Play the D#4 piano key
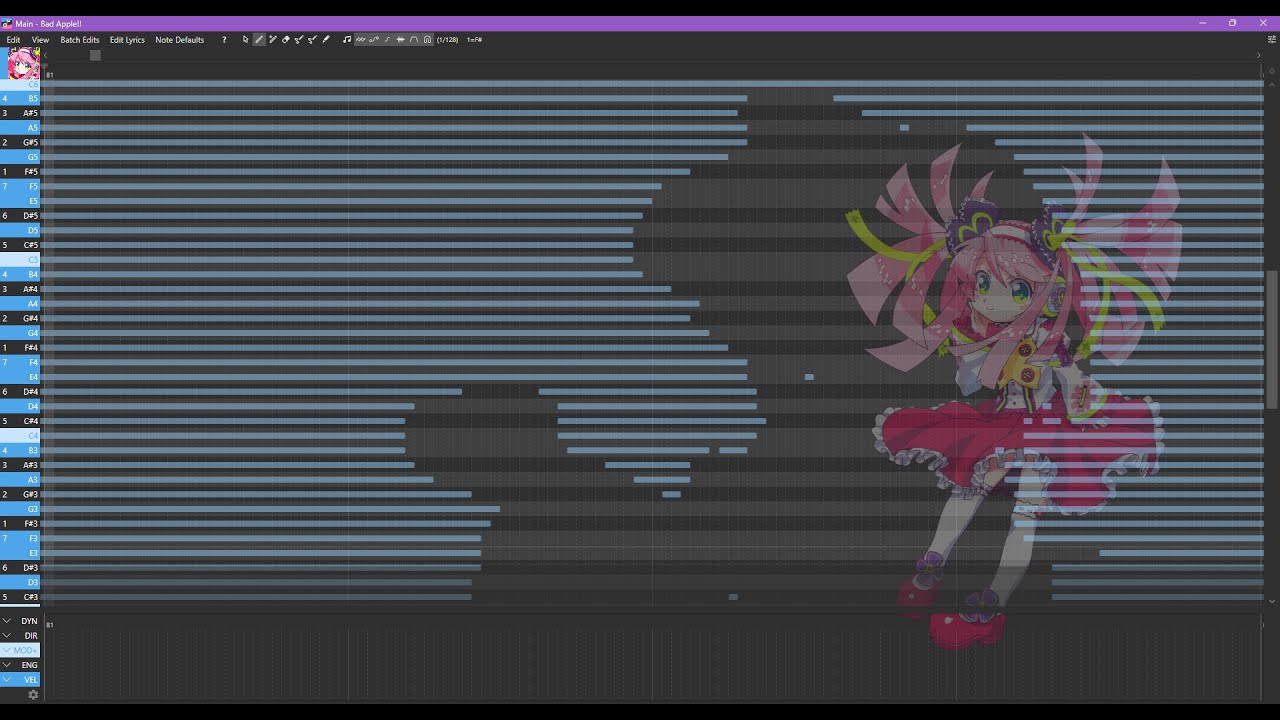Image resolution: width=1280 pixels, height=720 pixels. [20, 392]
